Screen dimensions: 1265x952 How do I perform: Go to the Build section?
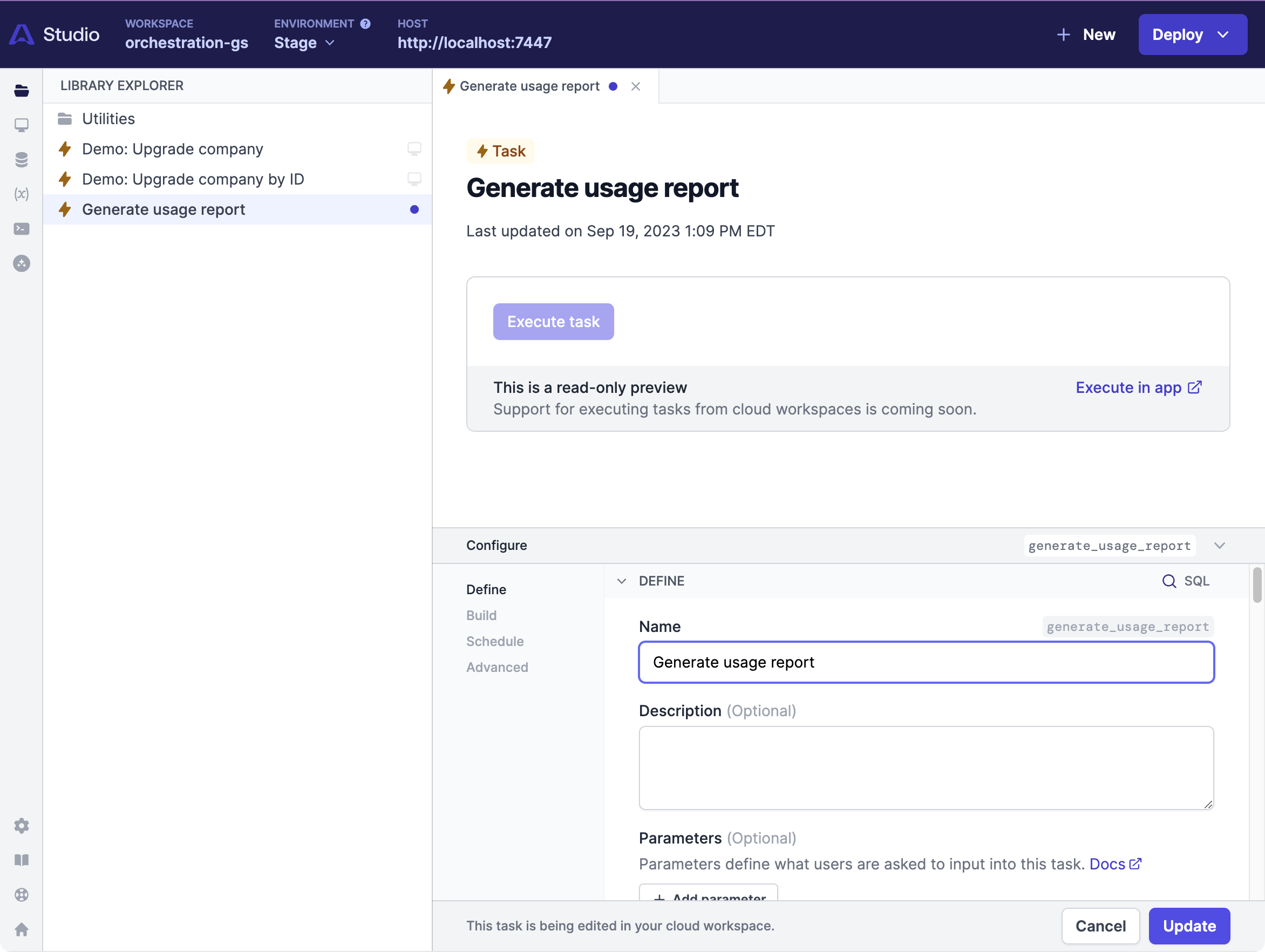click(481, 615)
